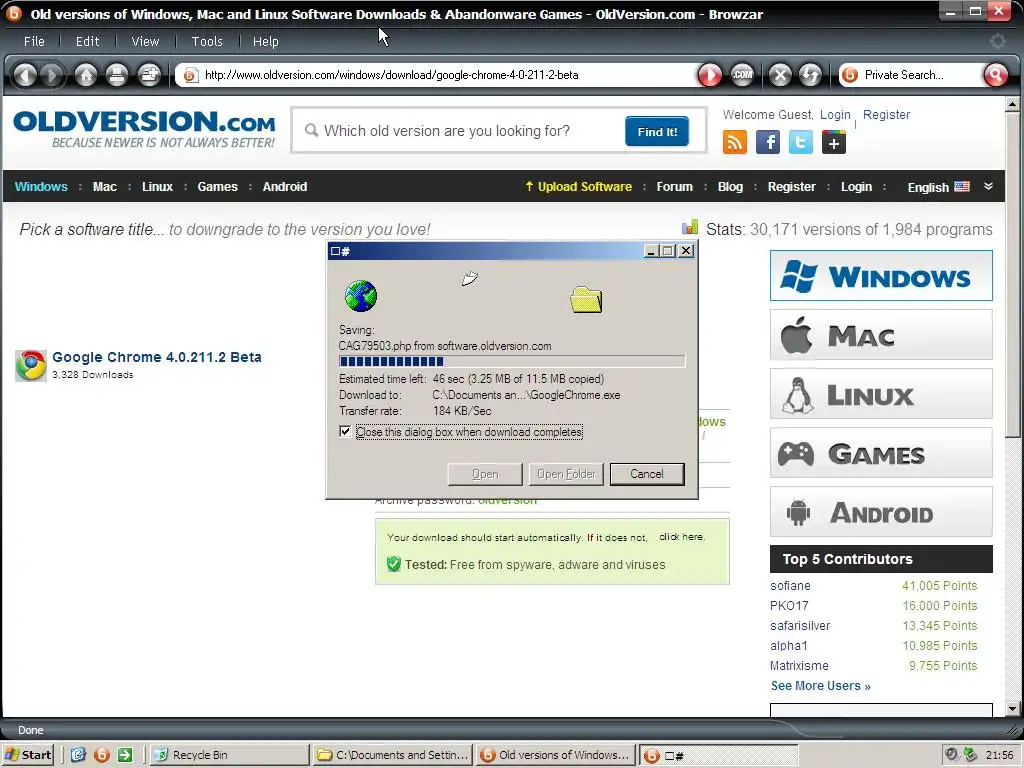The image size is (1024, 768).
Task: Select the Android nav tab
Action: coord(285,187)
